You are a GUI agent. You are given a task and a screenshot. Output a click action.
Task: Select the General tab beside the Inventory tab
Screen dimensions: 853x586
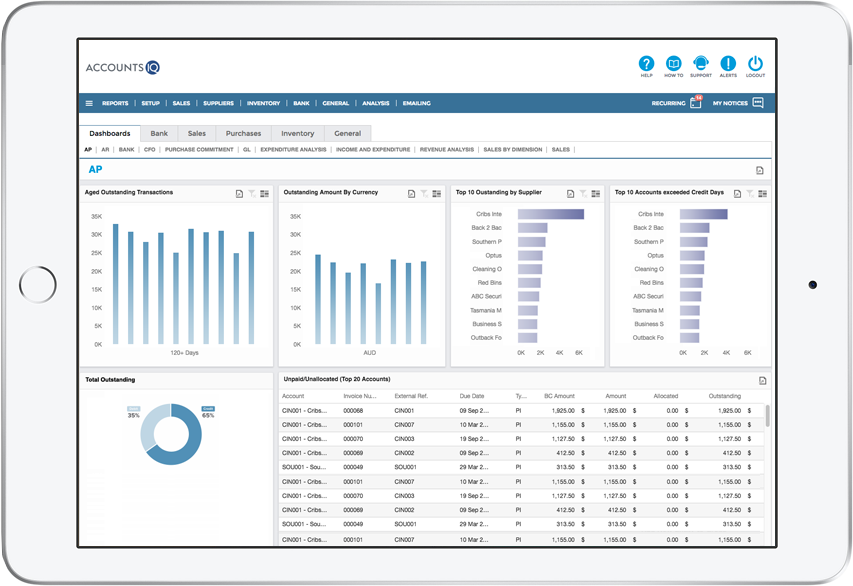click(348, 133)
